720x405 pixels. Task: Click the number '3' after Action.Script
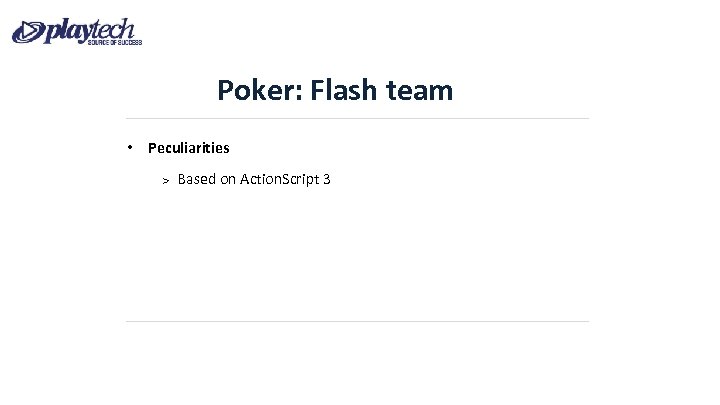[327, 180]
